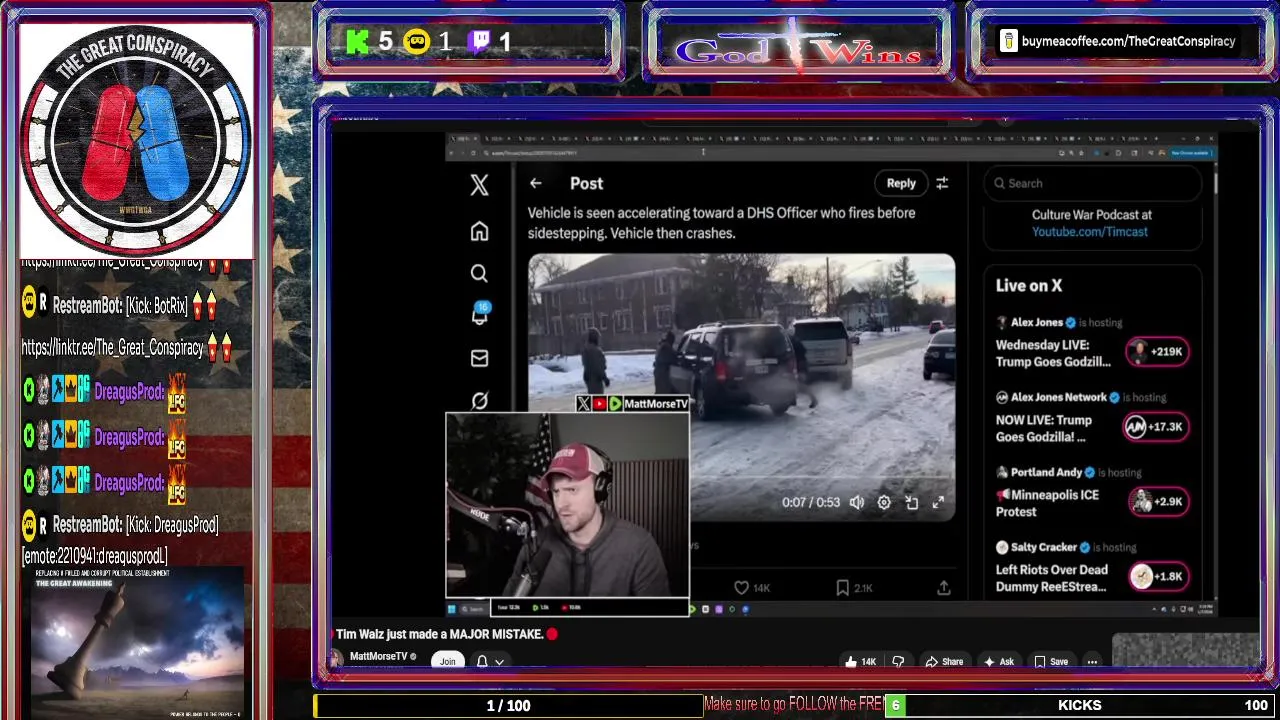Open reply filter settings icon beside Reply
Viewport: 1280px width, 720px height.
tap(942, 183)
